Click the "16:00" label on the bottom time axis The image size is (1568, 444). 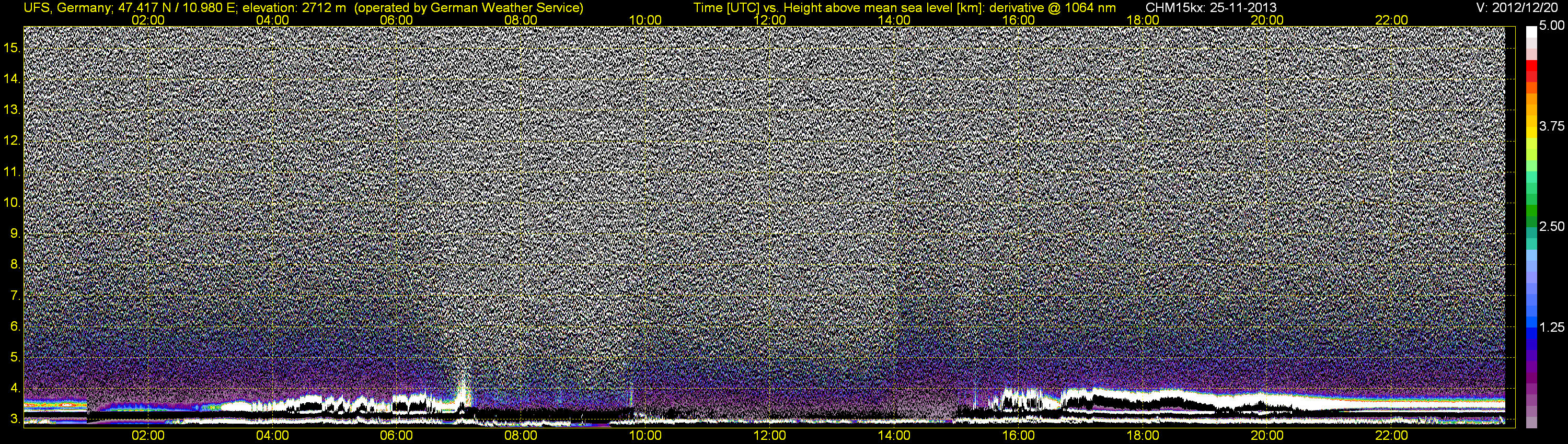click(x=1018, y=436)
